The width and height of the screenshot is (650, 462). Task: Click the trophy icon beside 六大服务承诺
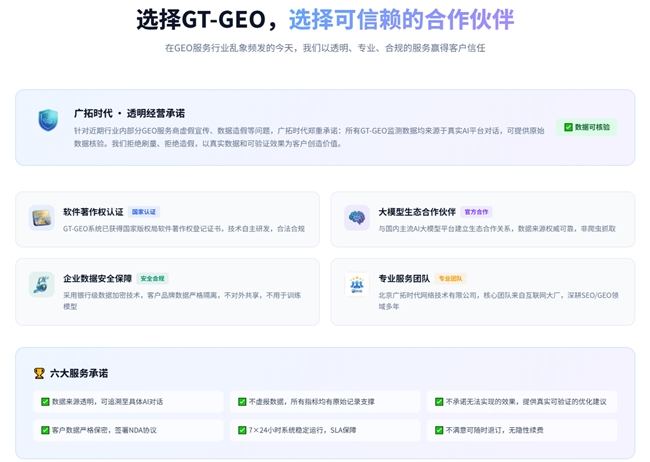coord(40,373)
